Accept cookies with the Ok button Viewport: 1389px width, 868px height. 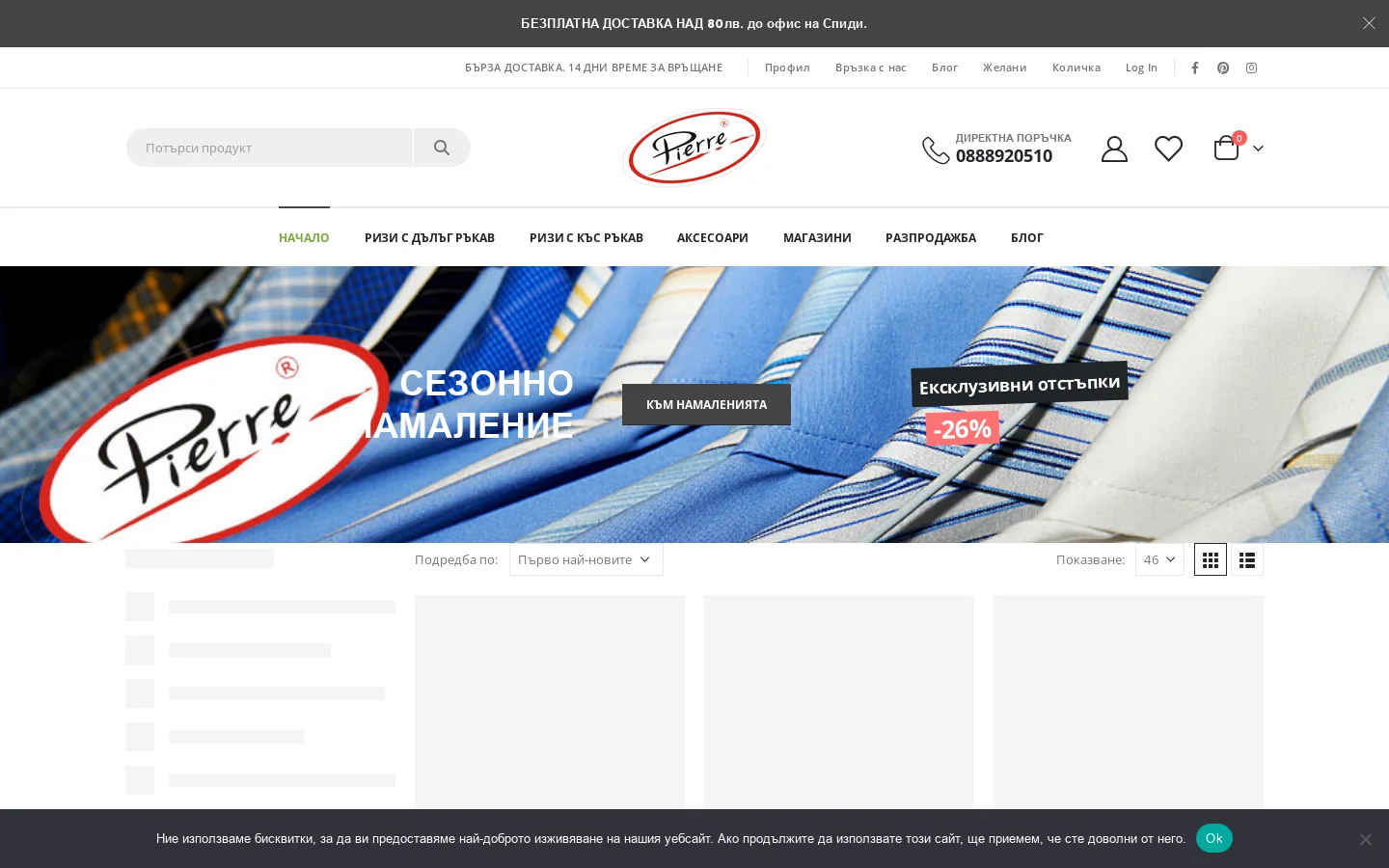pyautogui.click(x=1214, y=838)
